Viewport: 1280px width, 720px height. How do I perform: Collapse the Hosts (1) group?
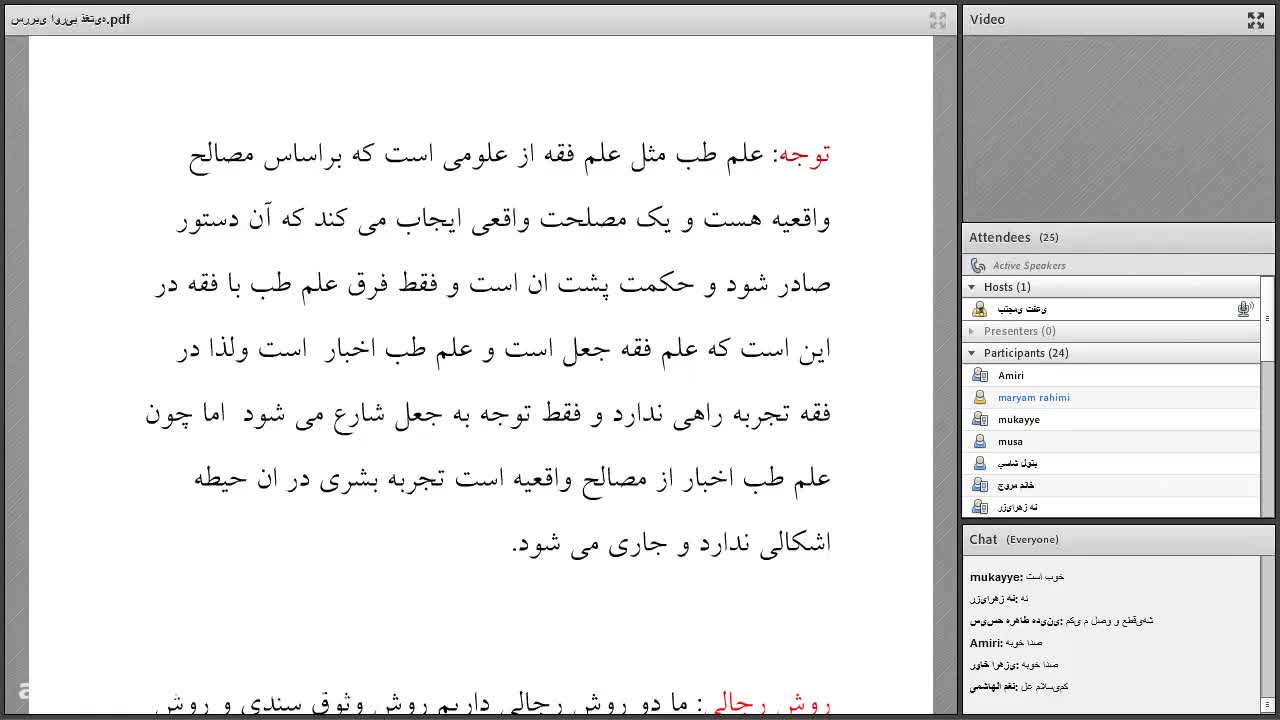(x=971, y=287)
